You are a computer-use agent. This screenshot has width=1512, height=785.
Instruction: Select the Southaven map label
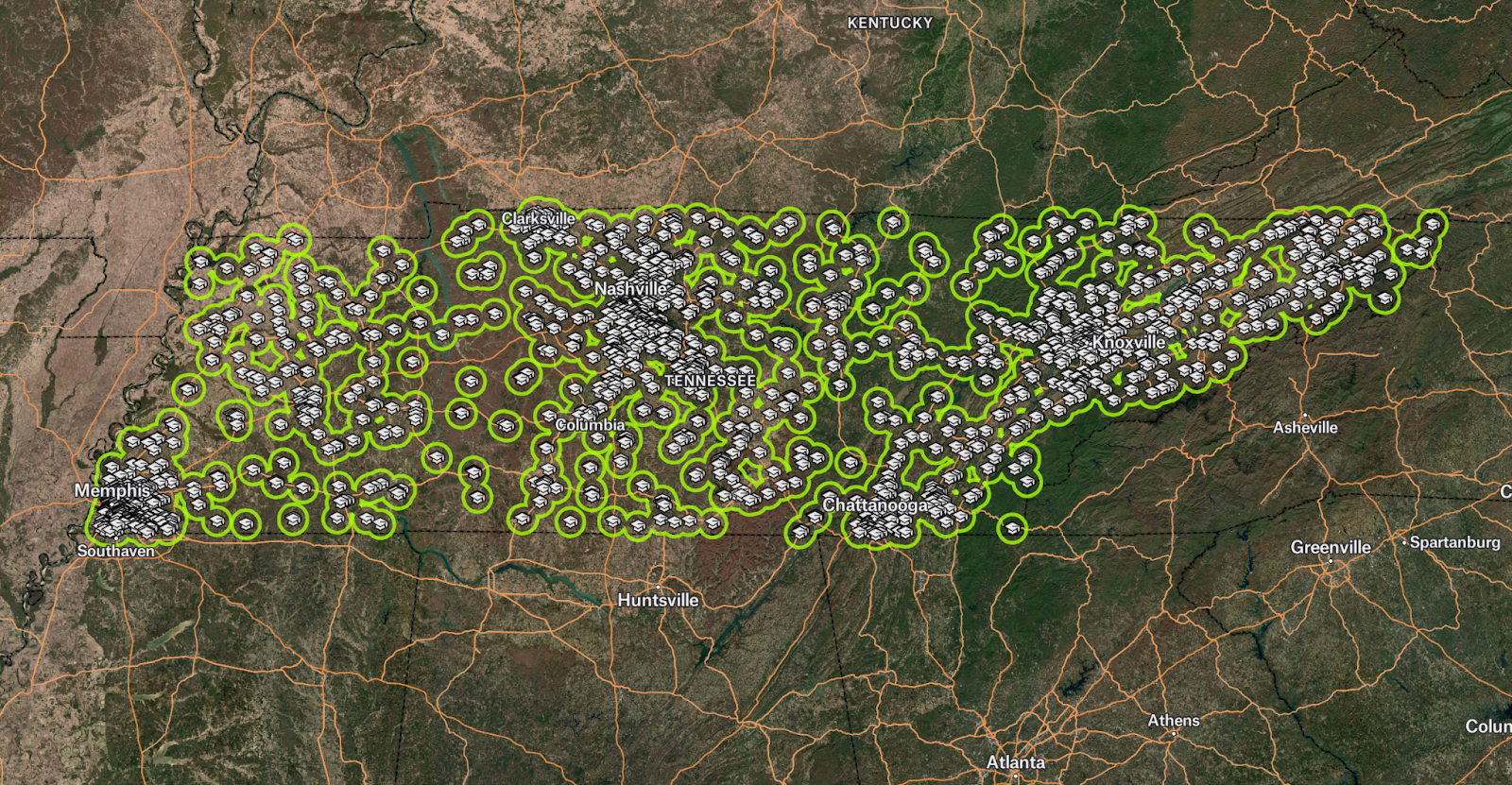115,551
